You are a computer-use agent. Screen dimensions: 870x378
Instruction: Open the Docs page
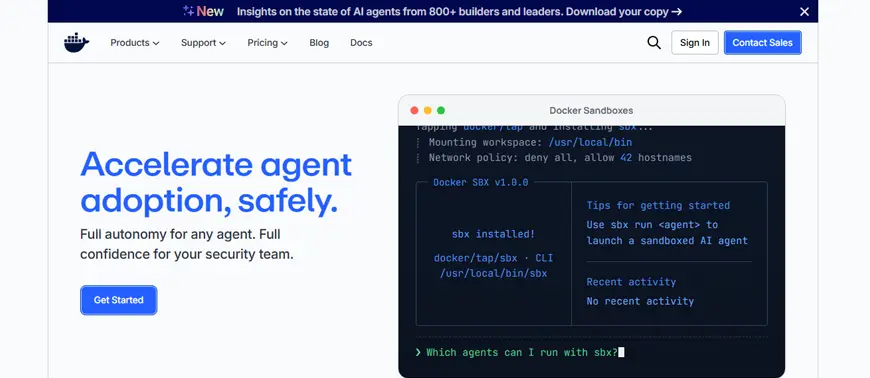click(361, 43)
